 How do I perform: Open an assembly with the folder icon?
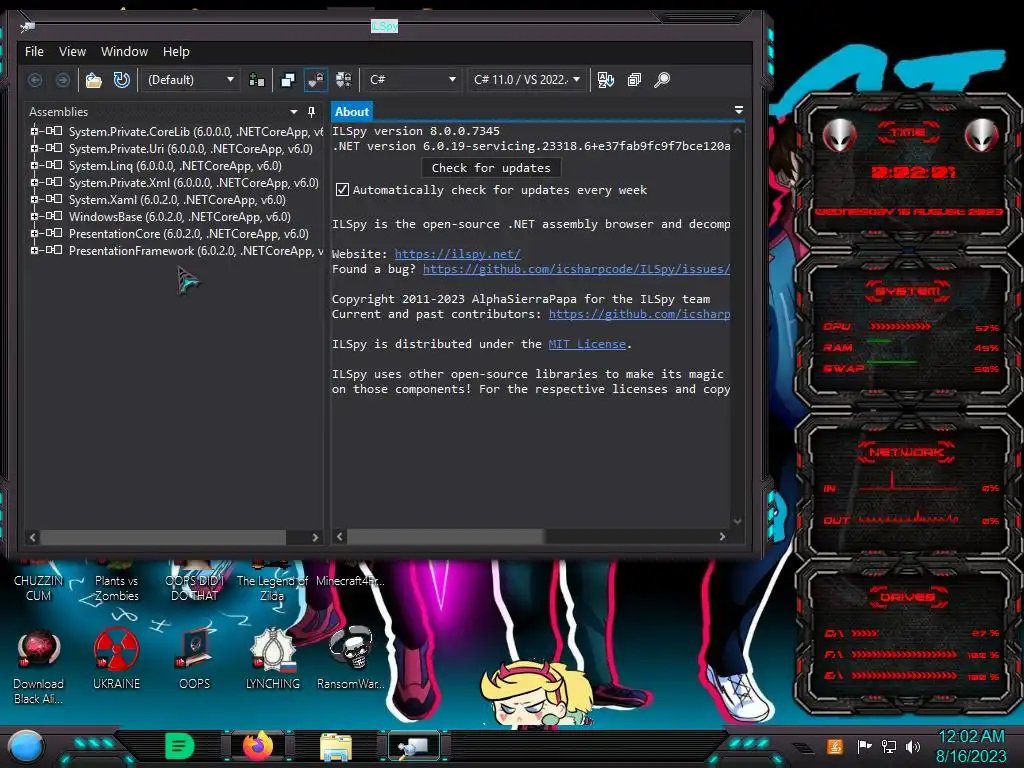94,80
